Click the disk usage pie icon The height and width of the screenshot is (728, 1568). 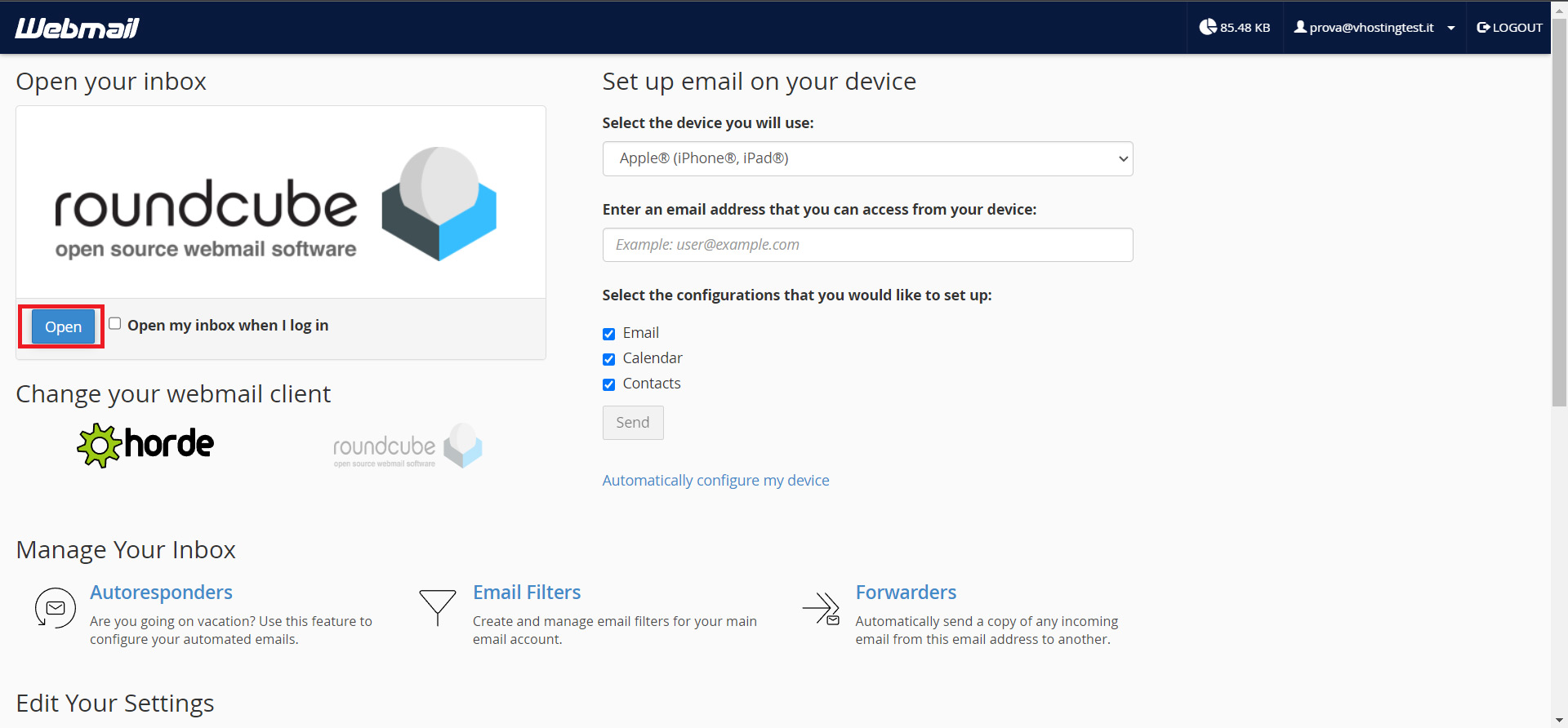pyautogui.click(x=1208, y=27)
